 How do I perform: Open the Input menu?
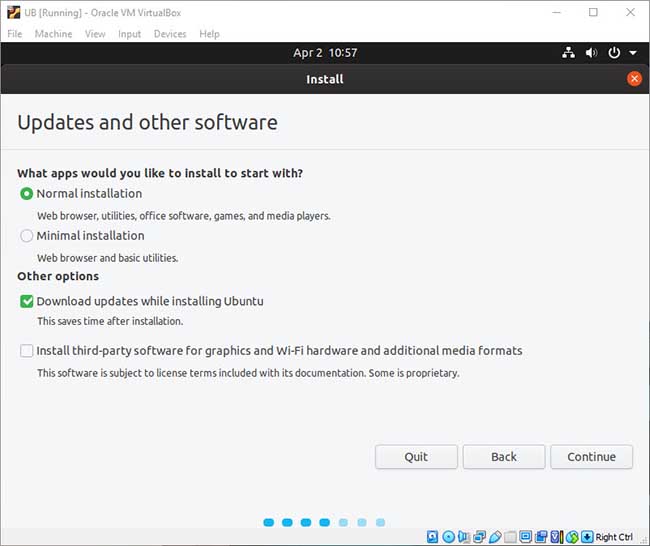[129, 34]
